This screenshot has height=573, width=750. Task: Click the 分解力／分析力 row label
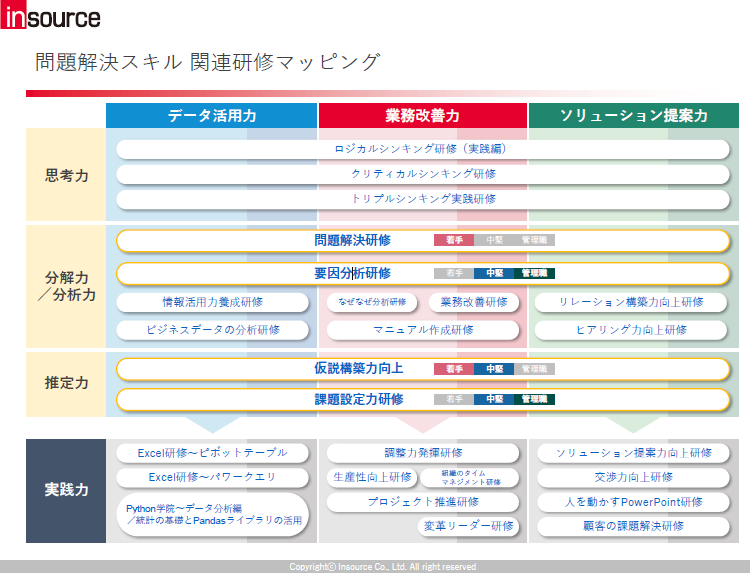[66, 286]
